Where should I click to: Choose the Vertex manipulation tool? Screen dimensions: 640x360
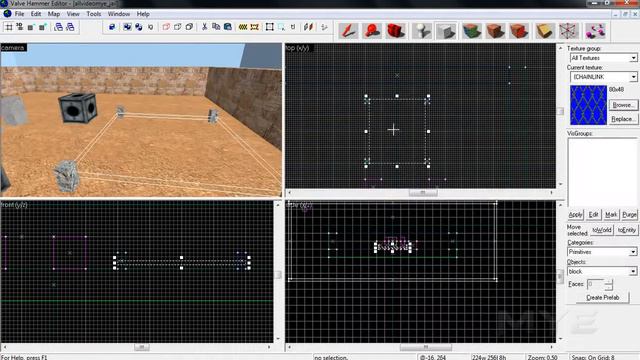pos(569,31)
